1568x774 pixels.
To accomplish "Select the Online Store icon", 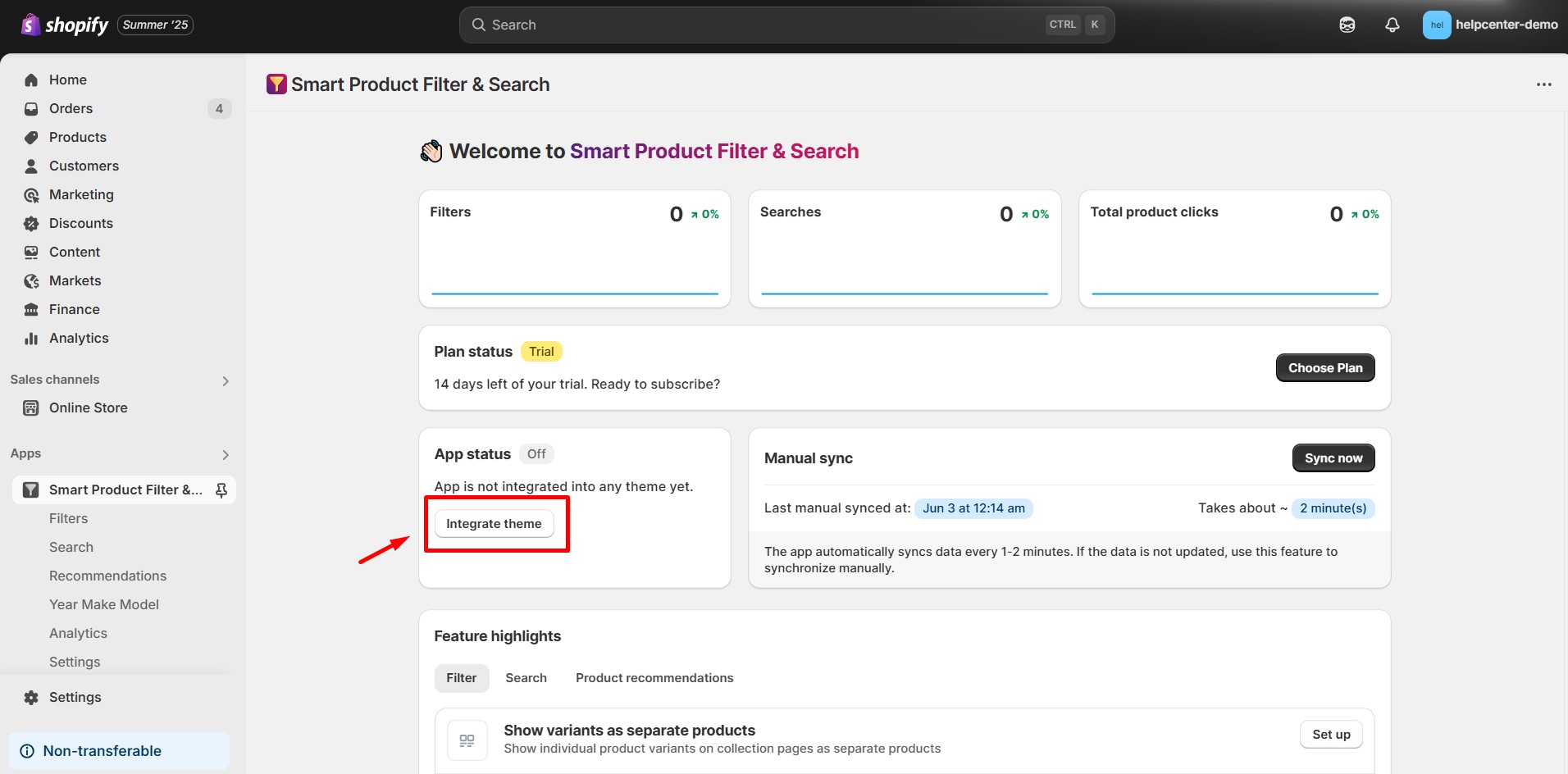I will [x=30, y=407].
